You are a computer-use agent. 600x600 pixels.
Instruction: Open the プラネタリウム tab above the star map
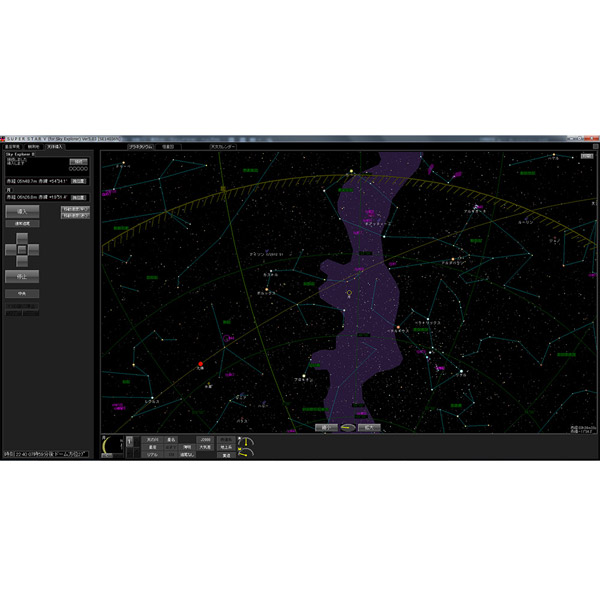click(140, 147)
